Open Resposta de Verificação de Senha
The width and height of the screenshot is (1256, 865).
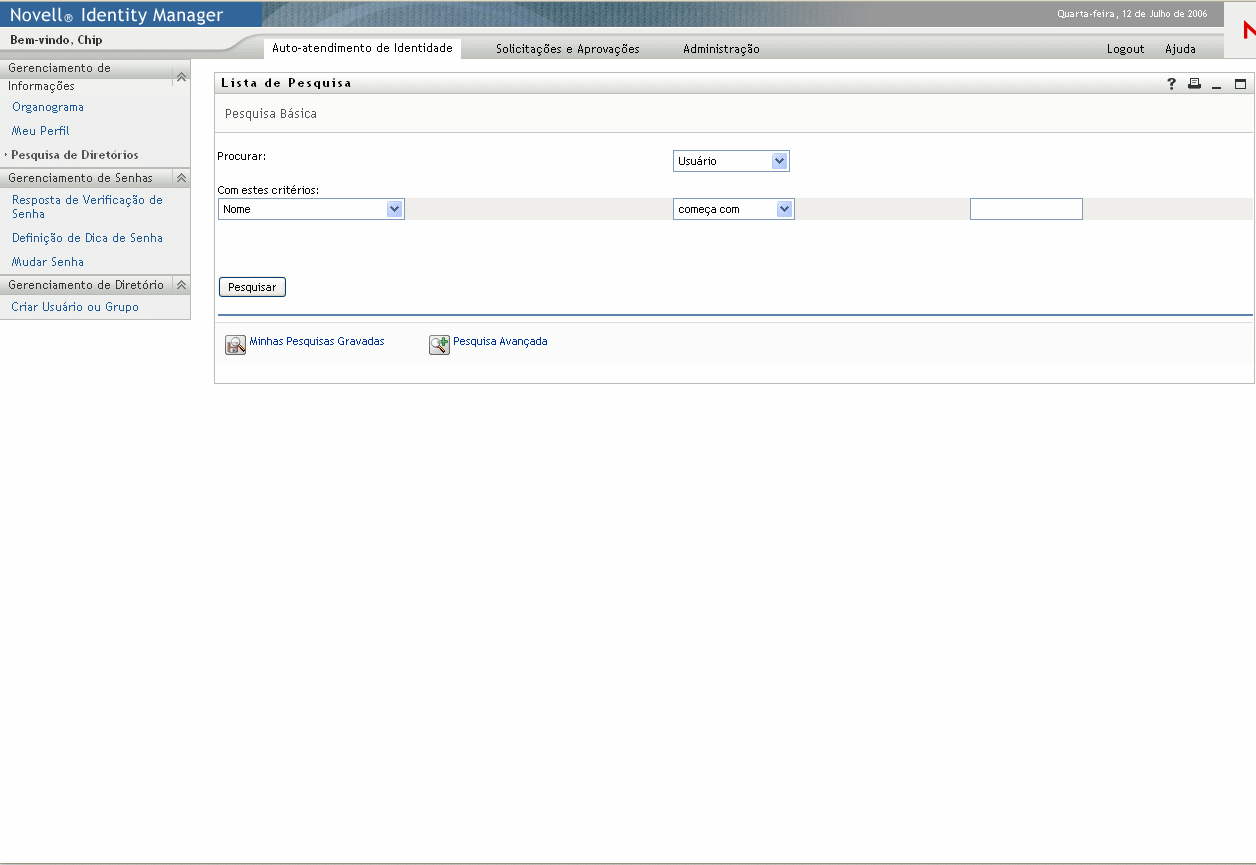pos(87,207)
